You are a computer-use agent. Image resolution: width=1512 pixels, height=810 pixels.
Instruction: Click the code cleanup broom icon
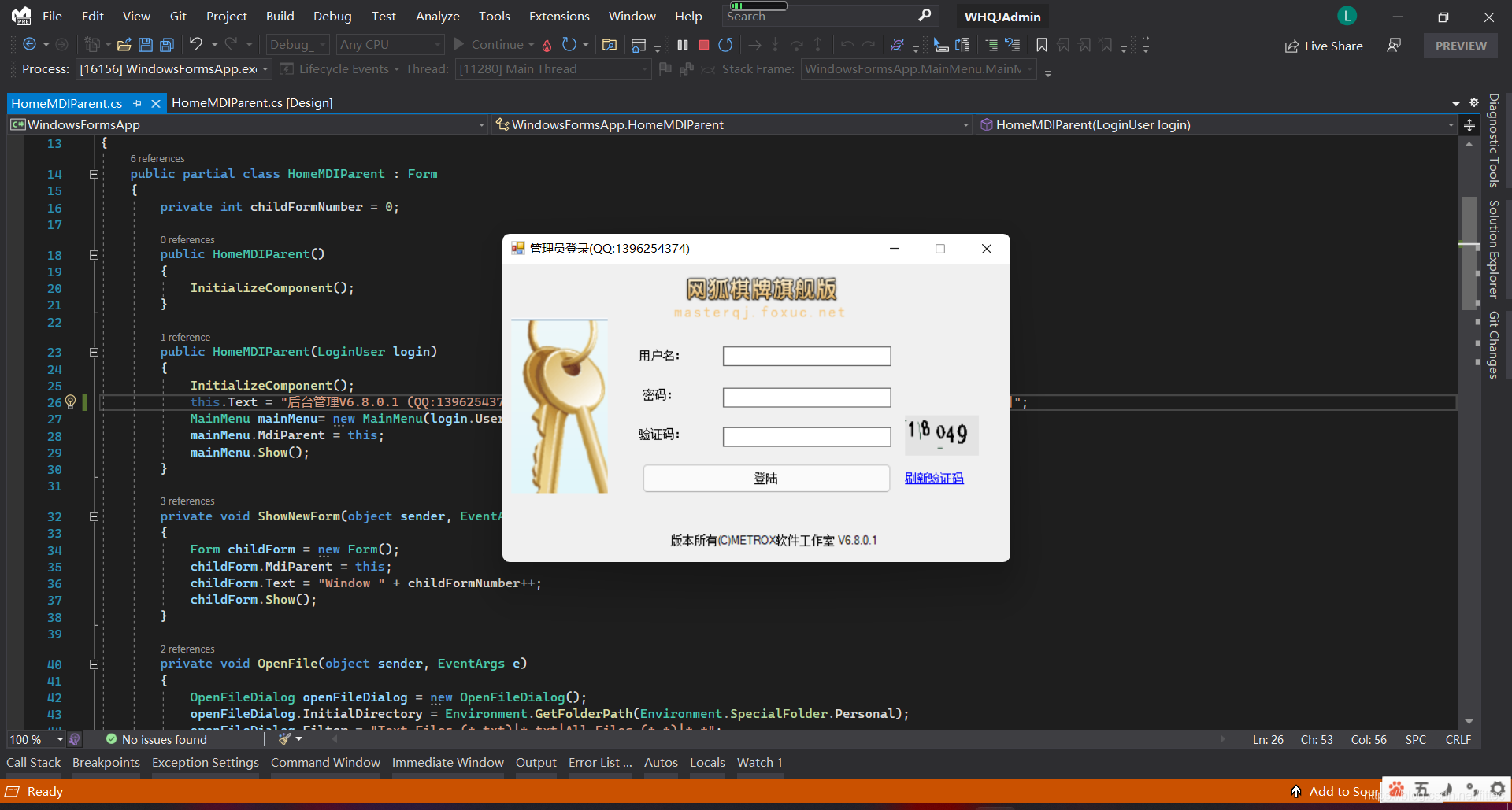pos(284,739)
